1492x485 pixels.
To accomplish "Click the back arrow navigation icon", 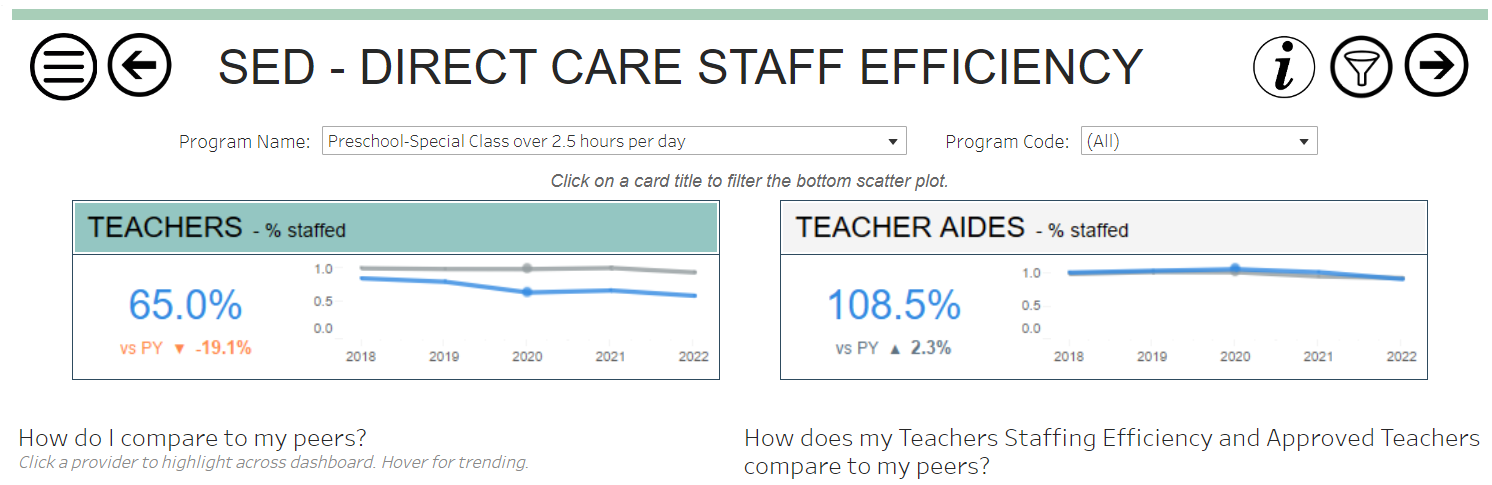I will pos(139,66).
